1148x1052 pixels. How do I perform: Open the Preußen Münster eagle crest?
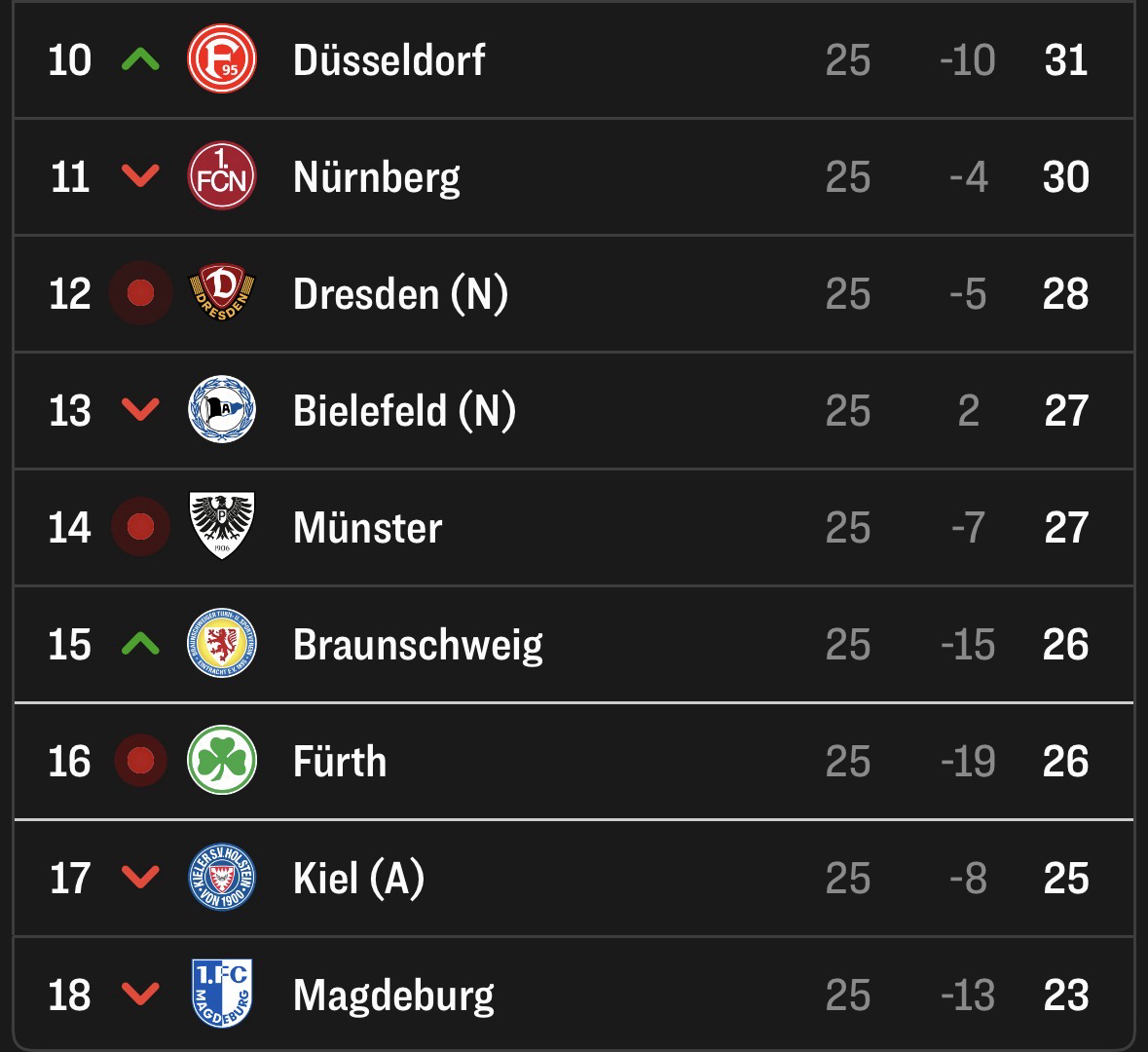click(221, 527)
